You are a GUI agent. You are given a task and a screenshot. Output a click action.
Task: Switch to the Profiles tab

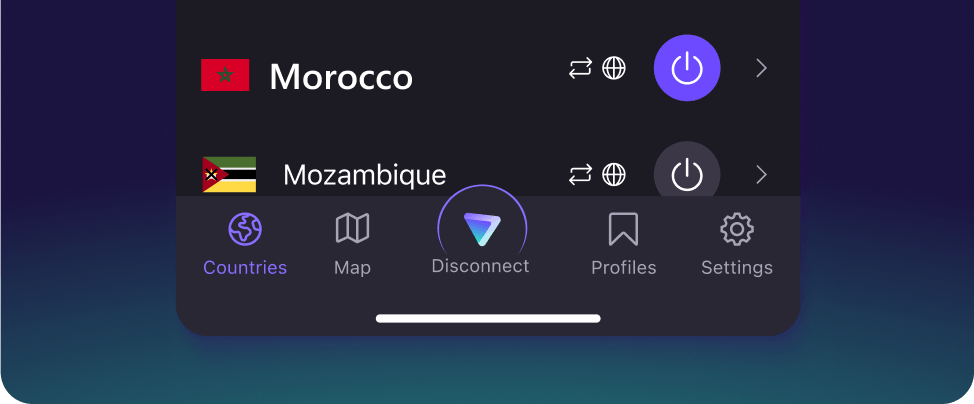623,244
